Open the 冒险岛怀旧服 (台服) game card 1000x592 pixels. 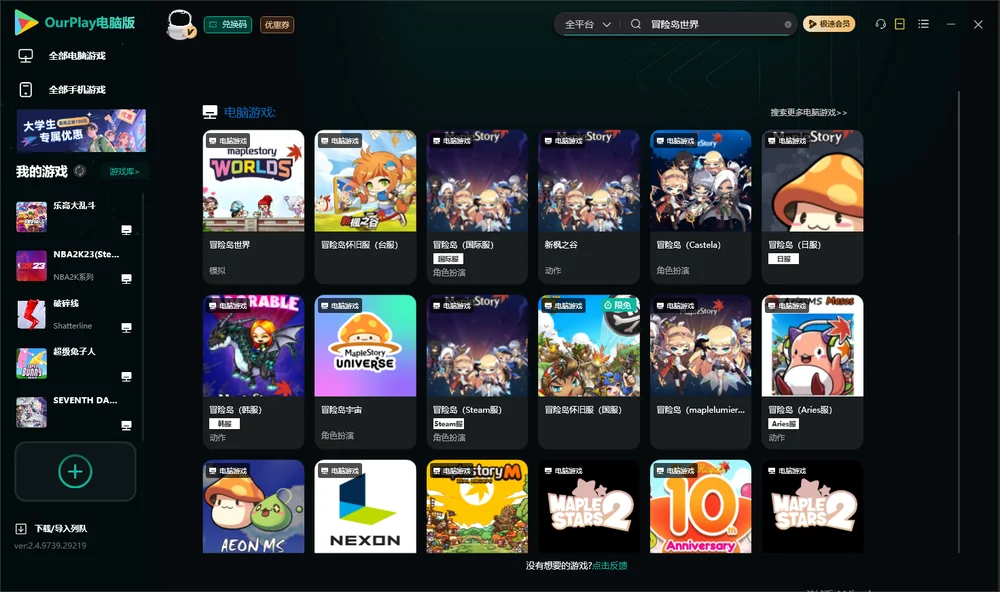pos(365,207)
